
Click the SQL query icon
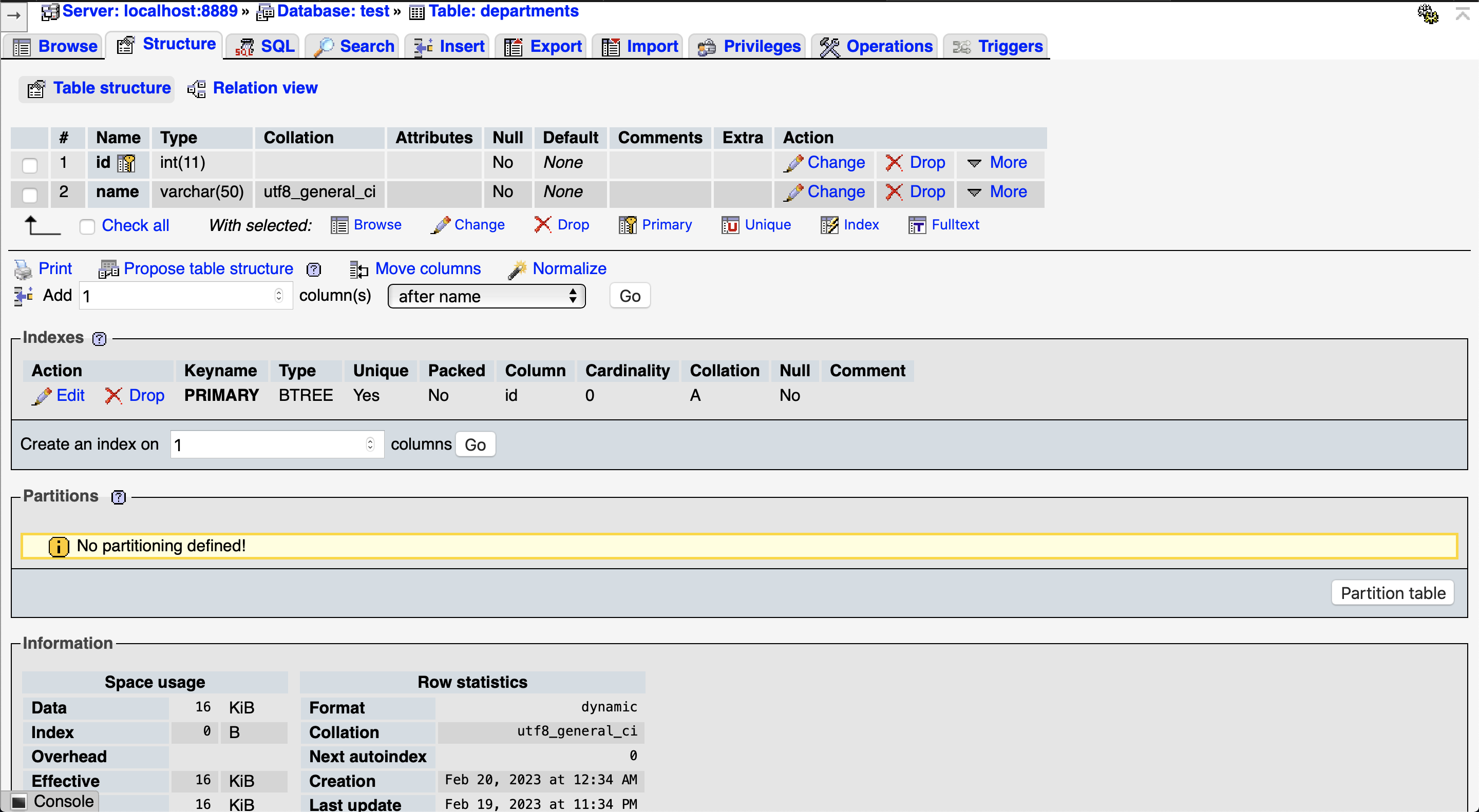244,45
